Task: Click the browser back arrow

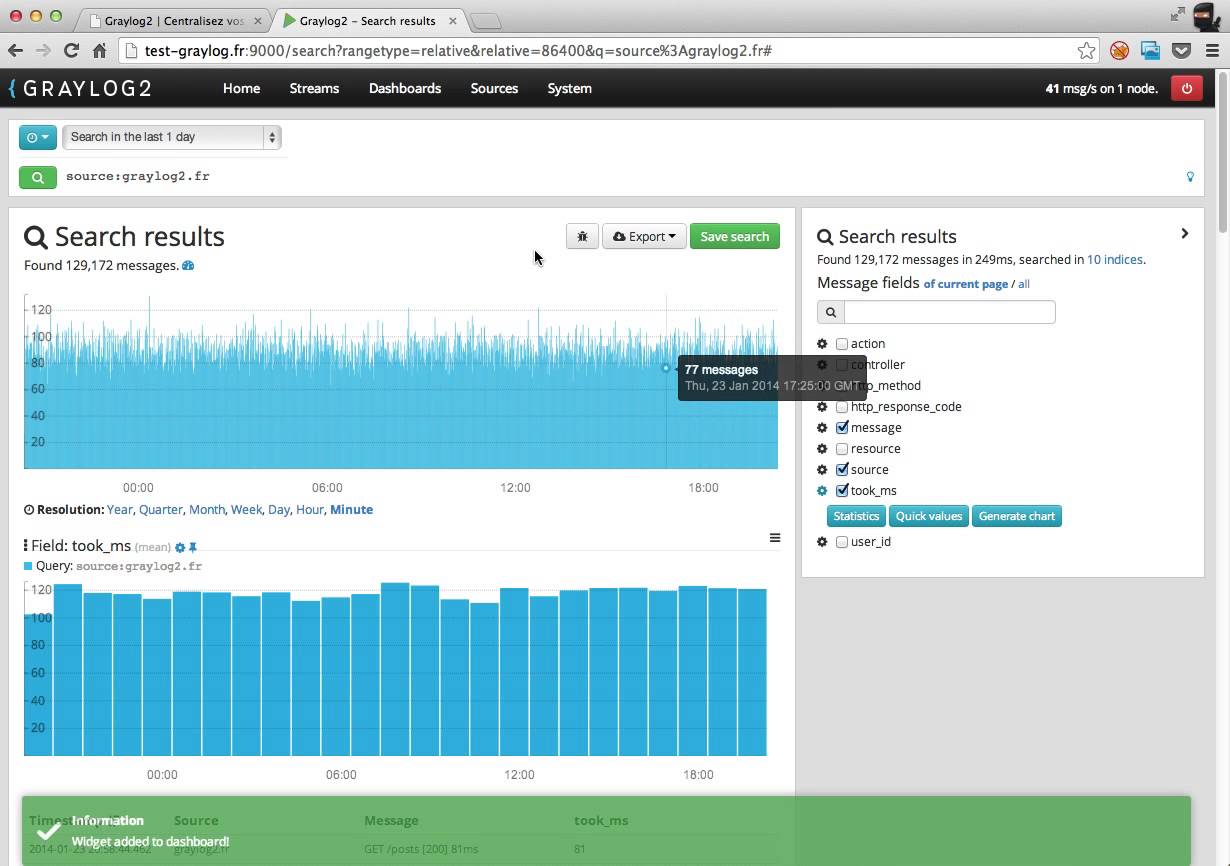Action: [x=15, y=50]
